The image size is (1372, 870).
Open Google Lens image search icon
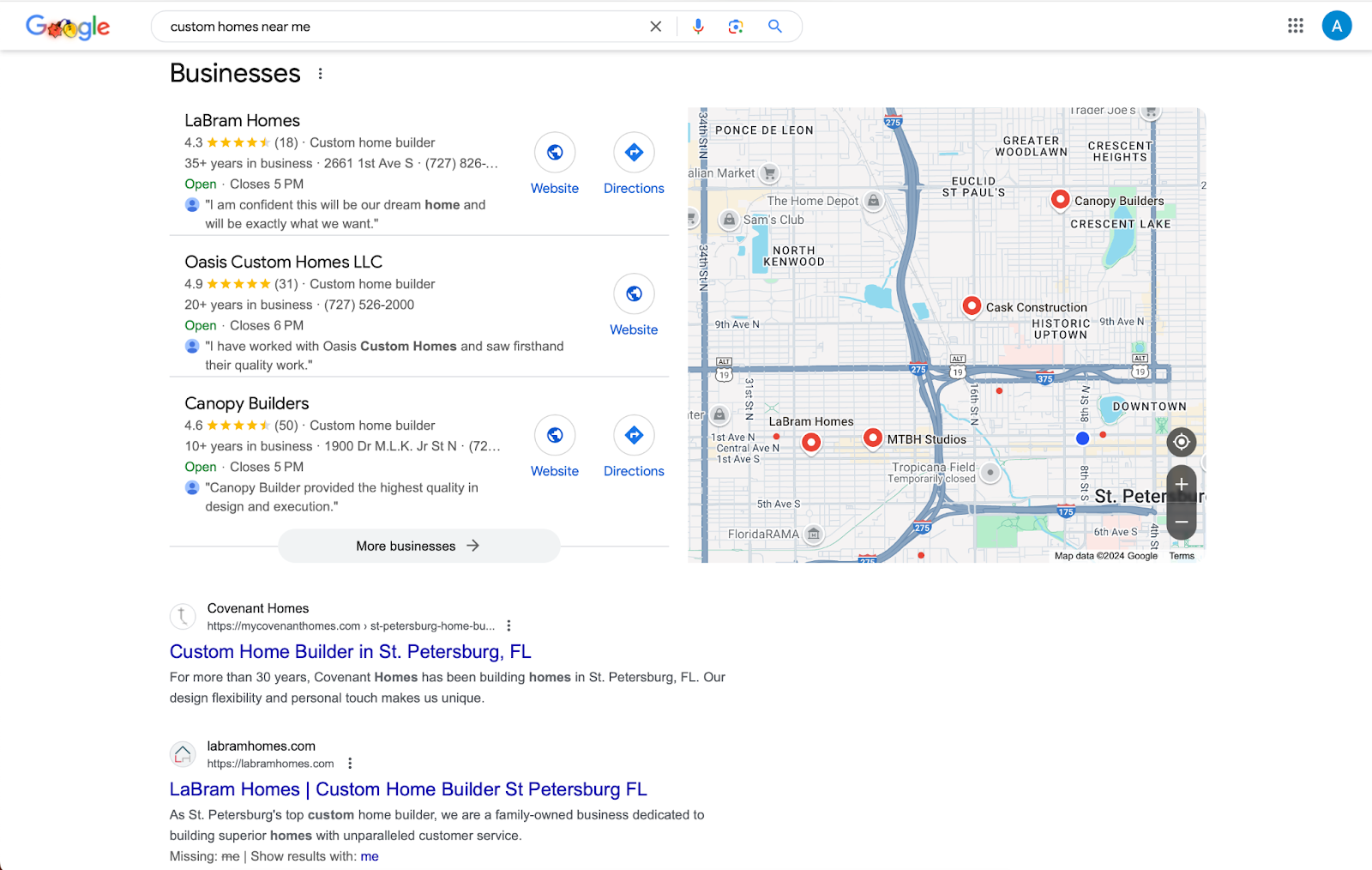coord(736,27)
